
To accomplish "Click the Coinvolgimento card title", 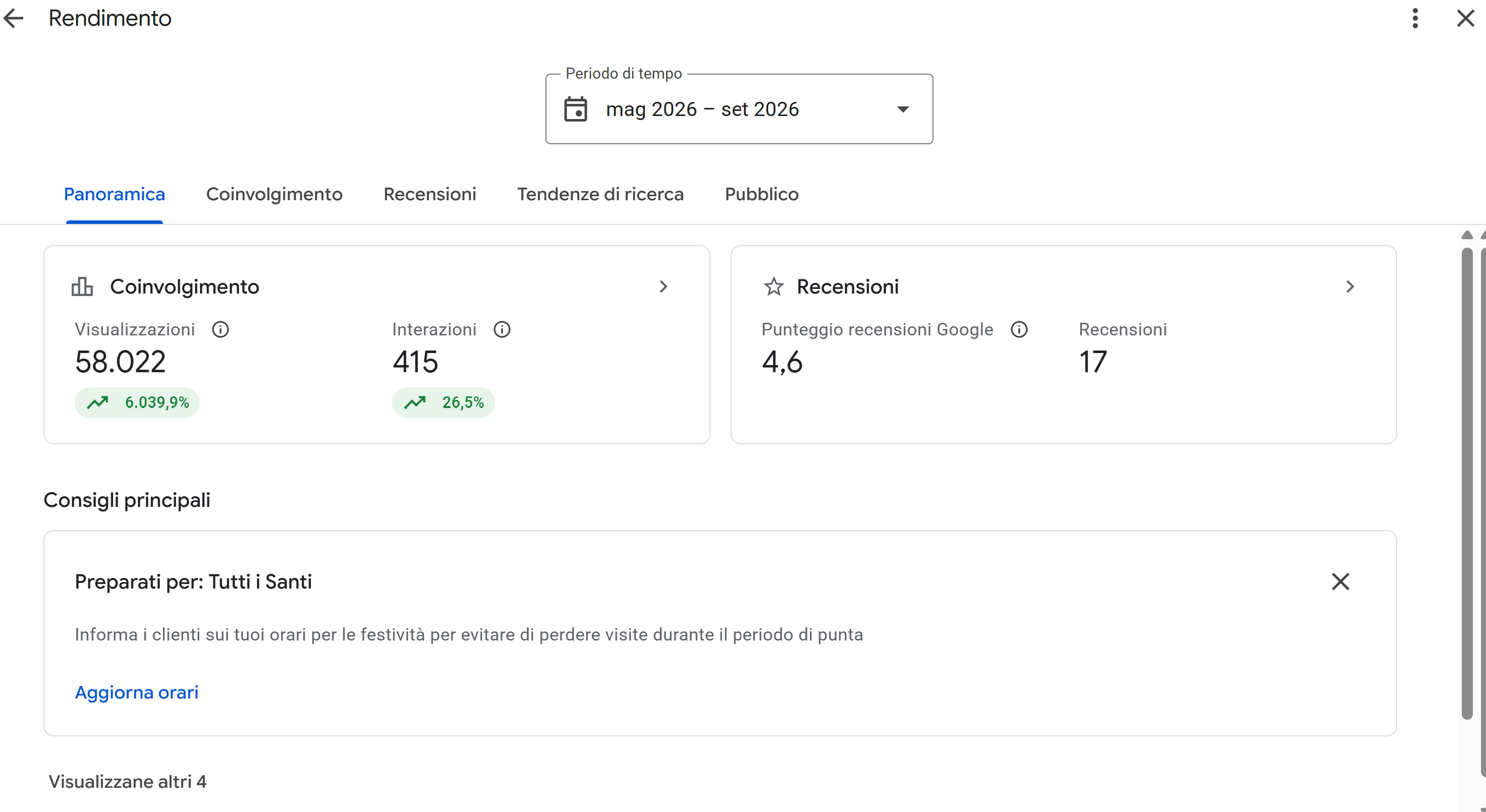I will tap(185, 286).
